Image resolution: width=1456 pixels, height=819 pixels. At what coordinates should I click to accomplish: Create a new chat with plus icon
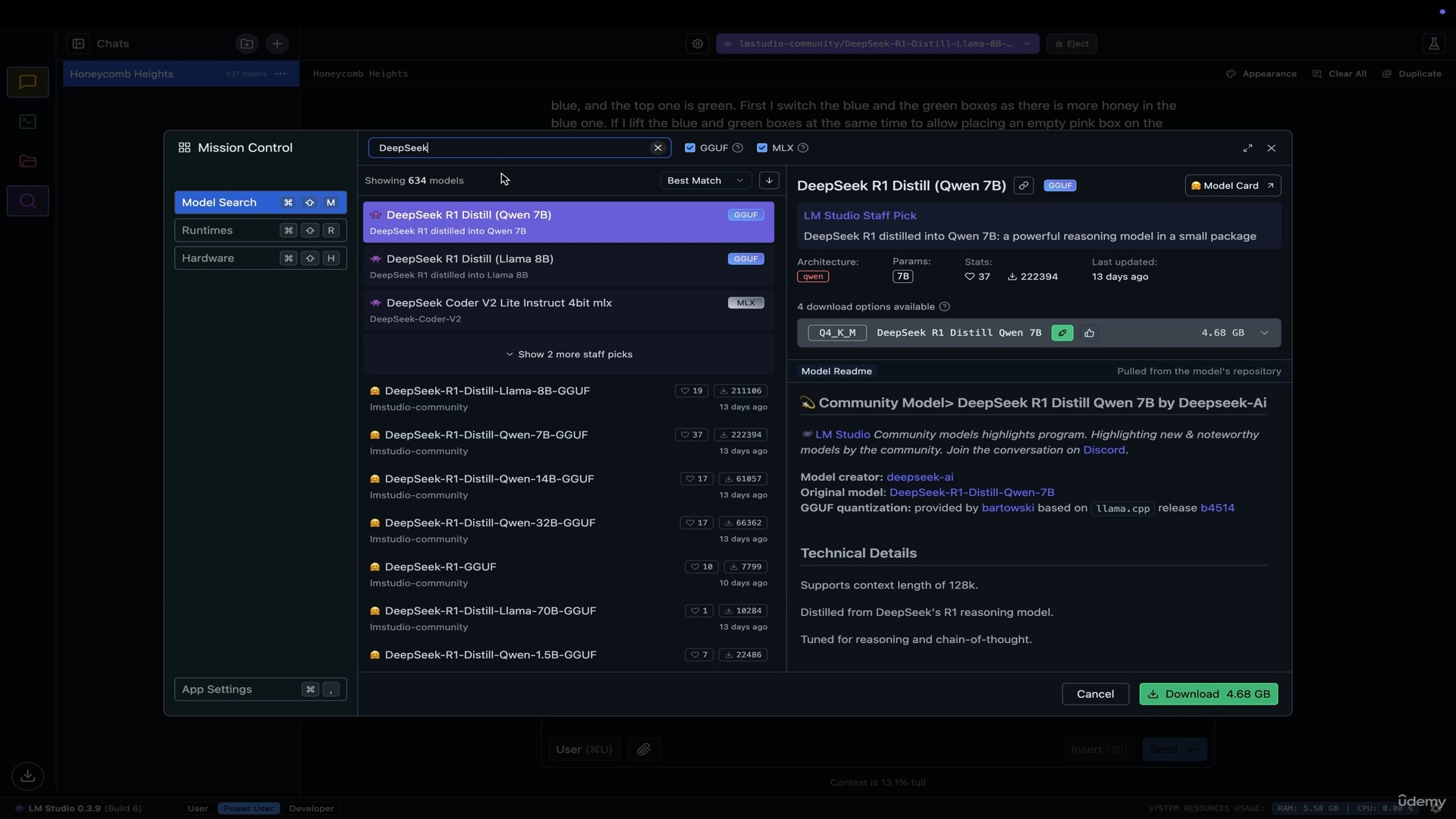277,44
